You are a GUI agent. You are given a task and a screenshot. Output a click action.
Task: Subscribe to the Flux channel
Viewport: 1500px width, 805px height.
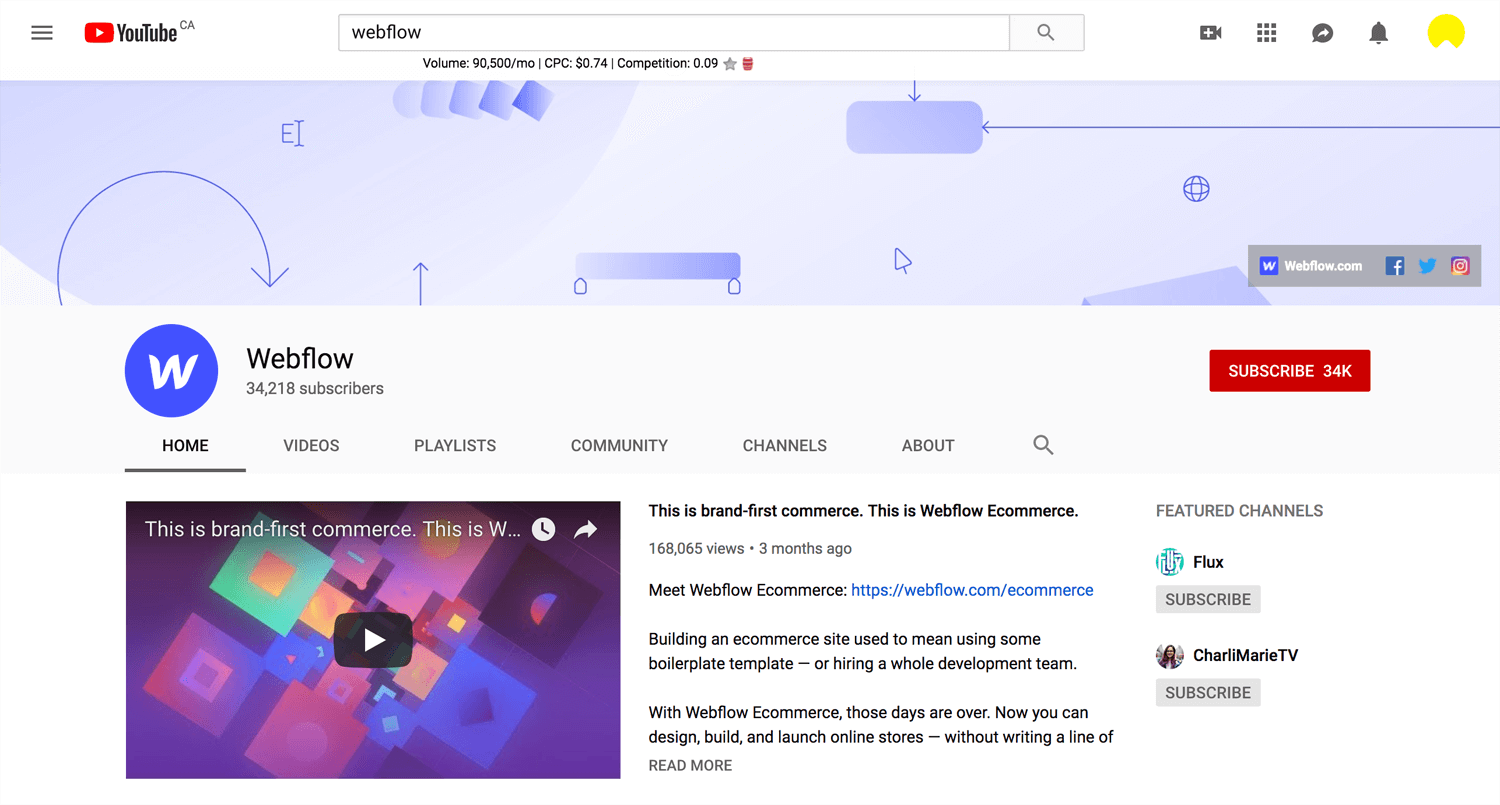[x=1208, y=599]
